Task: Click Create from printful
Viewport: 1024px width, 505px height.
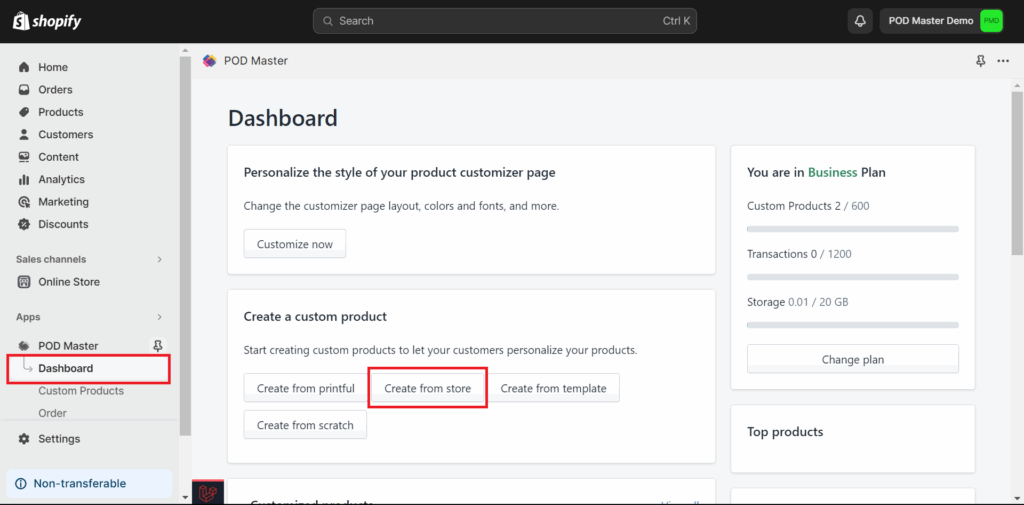Action: coord(305,388)
